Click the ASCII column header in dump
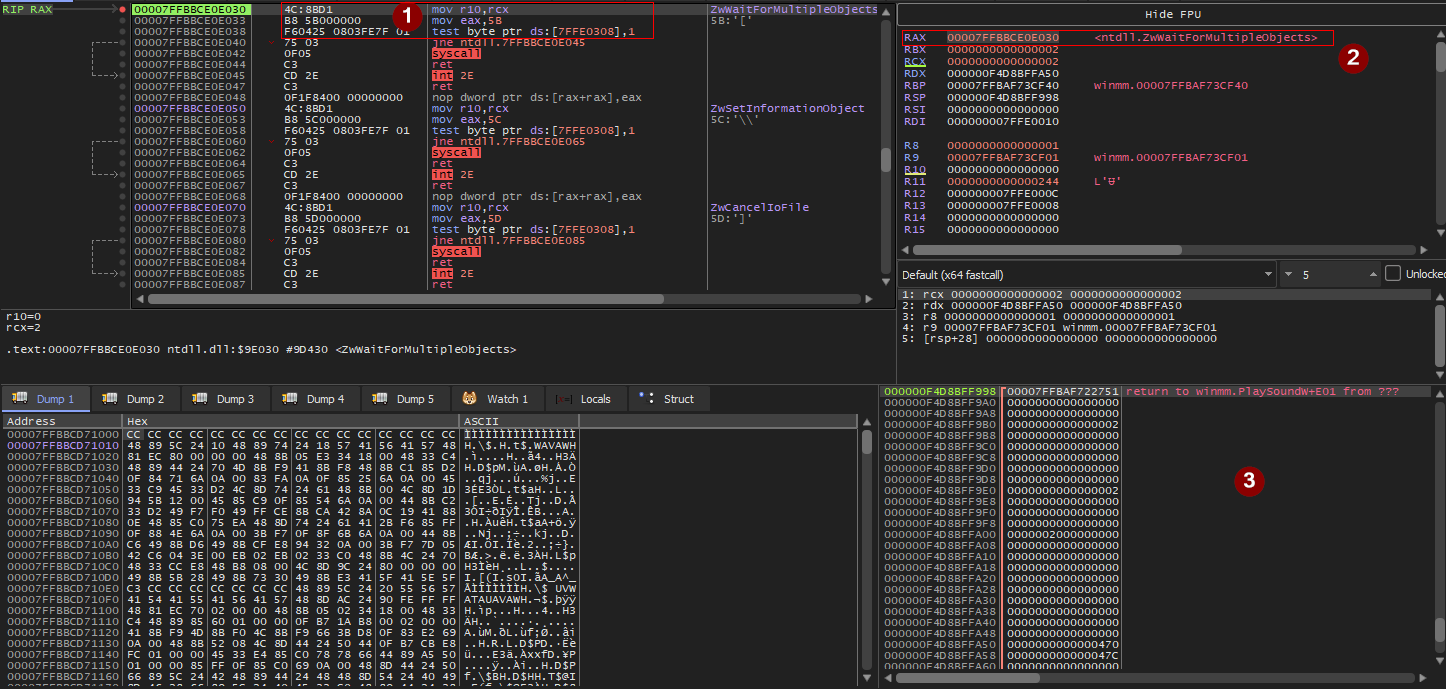The width and height of the screenshot is (1446, 689). click(518, 422)
